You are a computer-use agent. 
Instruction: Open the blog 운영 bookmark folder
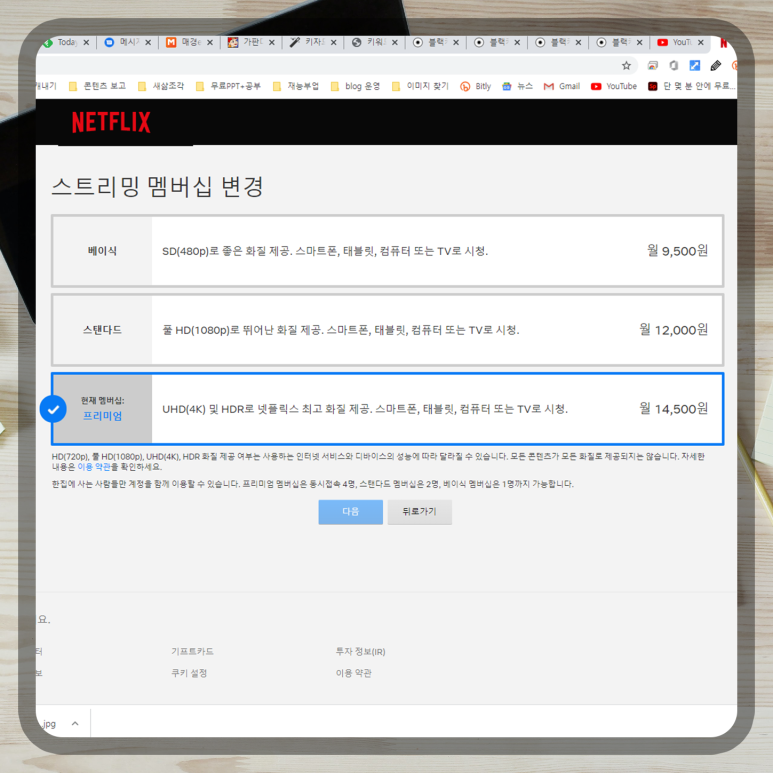[355, 86]
